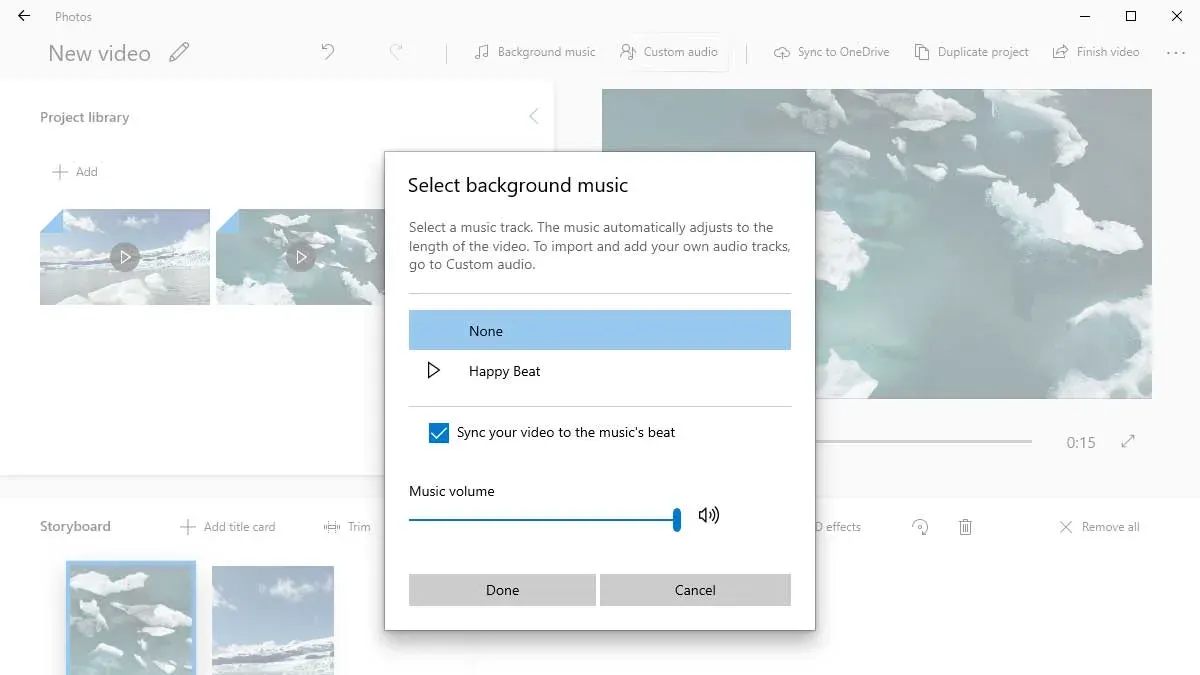Select the Happy Beat music track
The image size is (1200, 675).
[600, 371]
